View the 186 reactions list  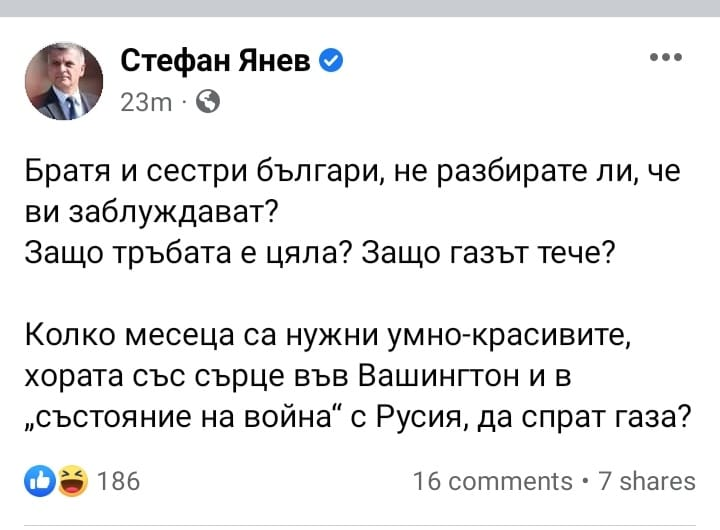(x=119, y=481)
